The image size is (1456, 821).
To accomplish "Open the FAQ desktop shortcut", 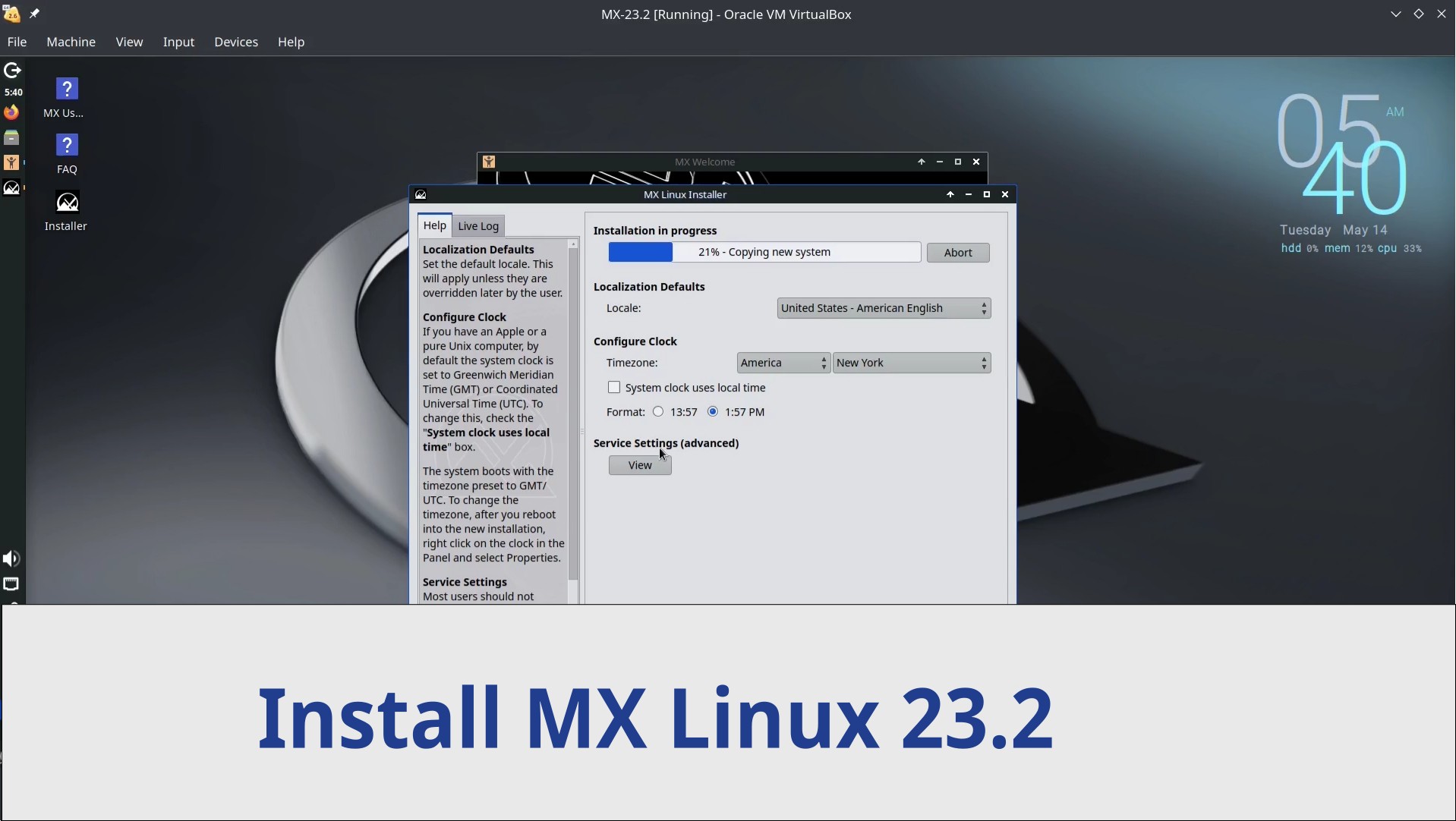I will click(67, 146).
